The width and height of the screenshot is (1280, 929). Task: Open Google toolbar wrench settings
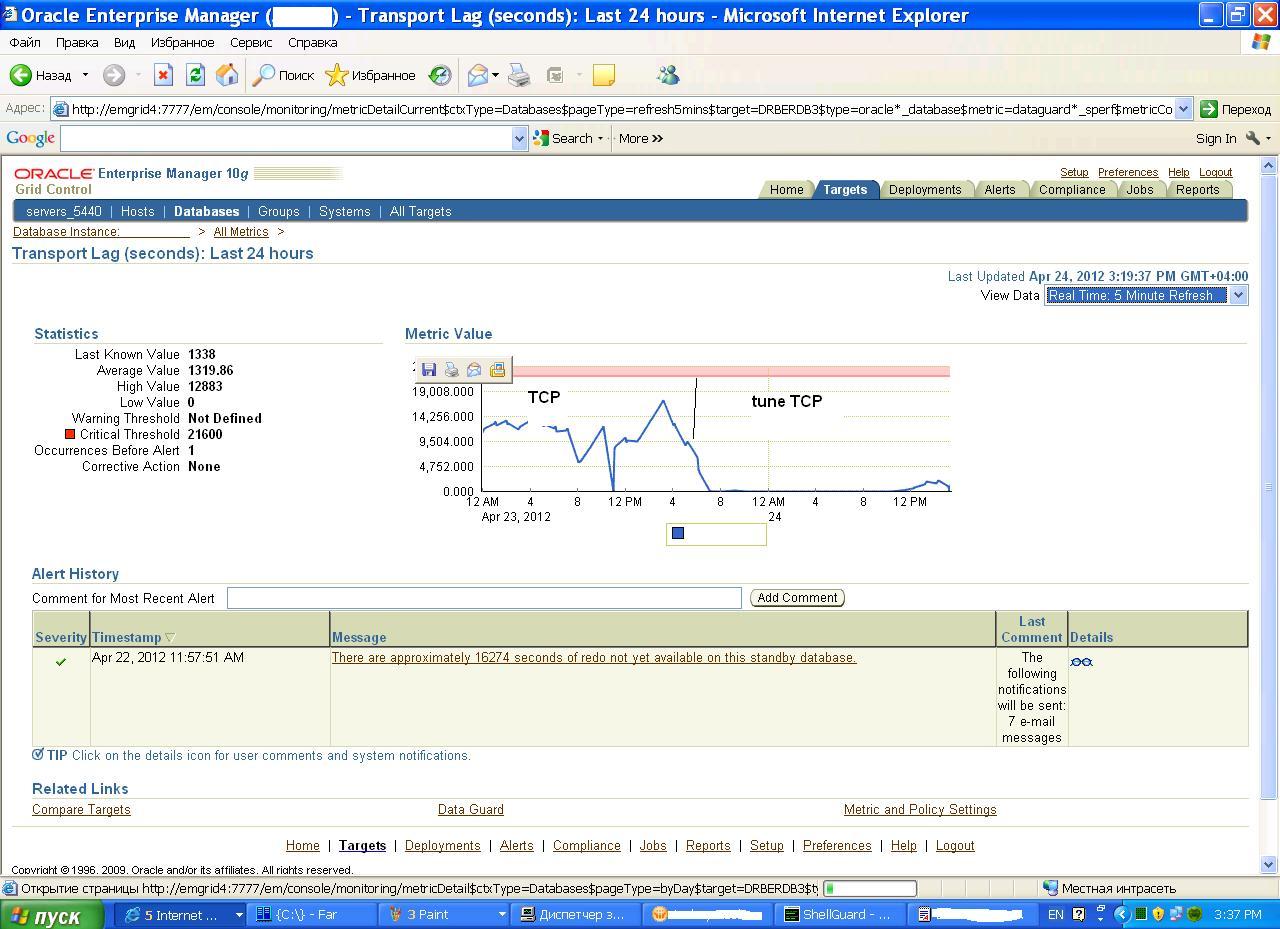[x=1252, y=139]
